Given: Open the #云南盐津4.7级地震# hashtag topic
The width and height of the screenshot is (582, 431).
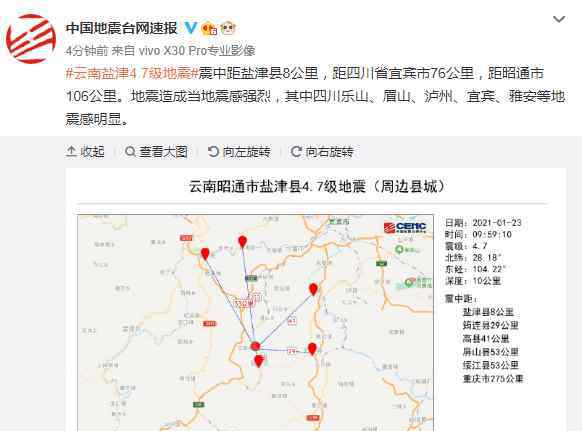Looking at the screenshot, I should (132, 74).
